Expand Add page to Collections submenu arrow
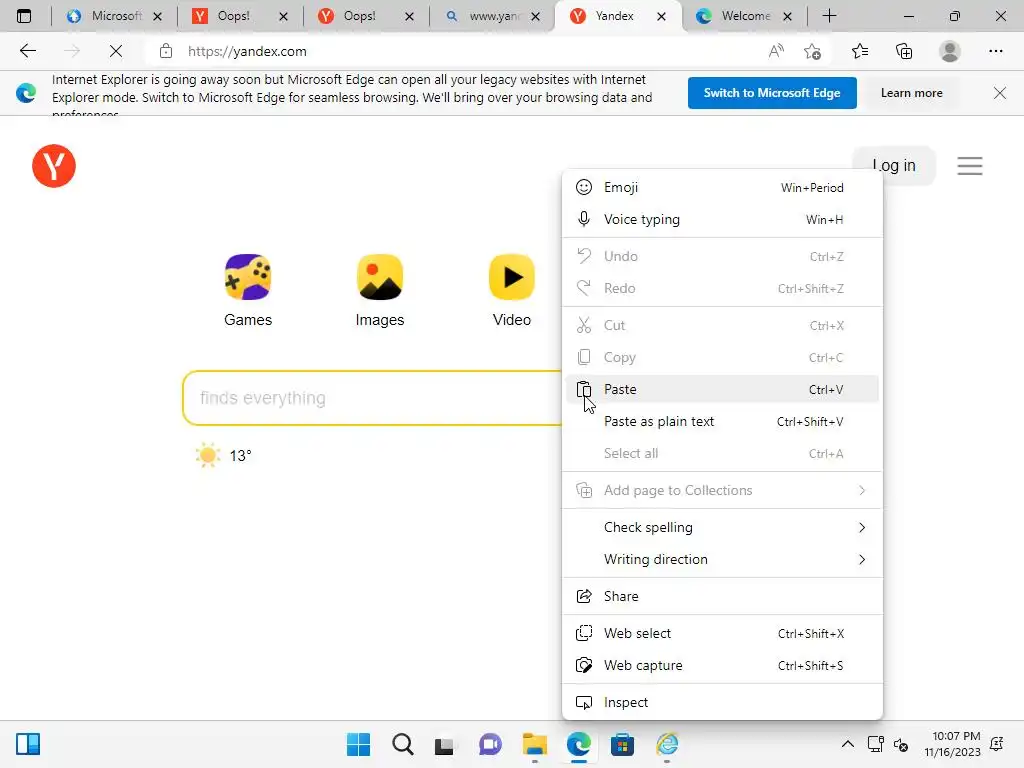Image resolution: width=1024 pixels, height=768 pixels. coord(862,490)
